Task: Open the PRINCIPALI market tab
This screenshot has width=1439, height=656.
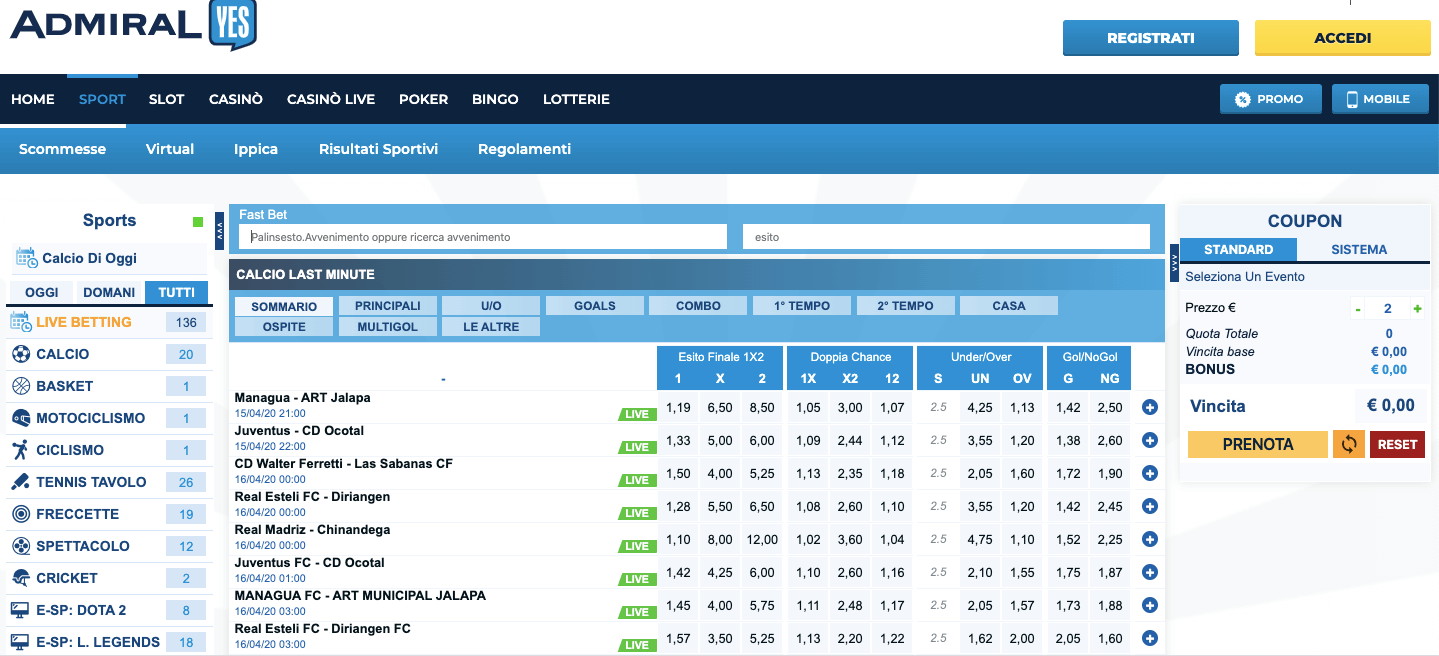Action: (x=388, y=306)
